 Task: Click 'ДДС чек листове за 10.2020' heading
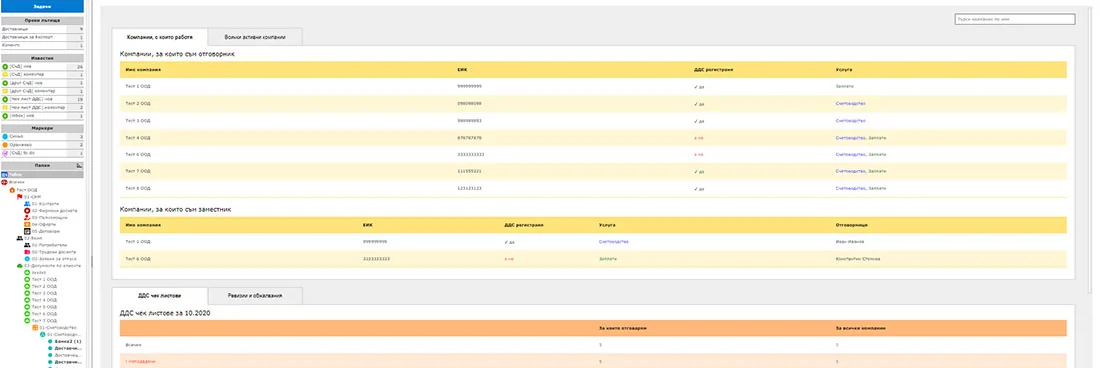pyautogui.click(x=166, y=313)
